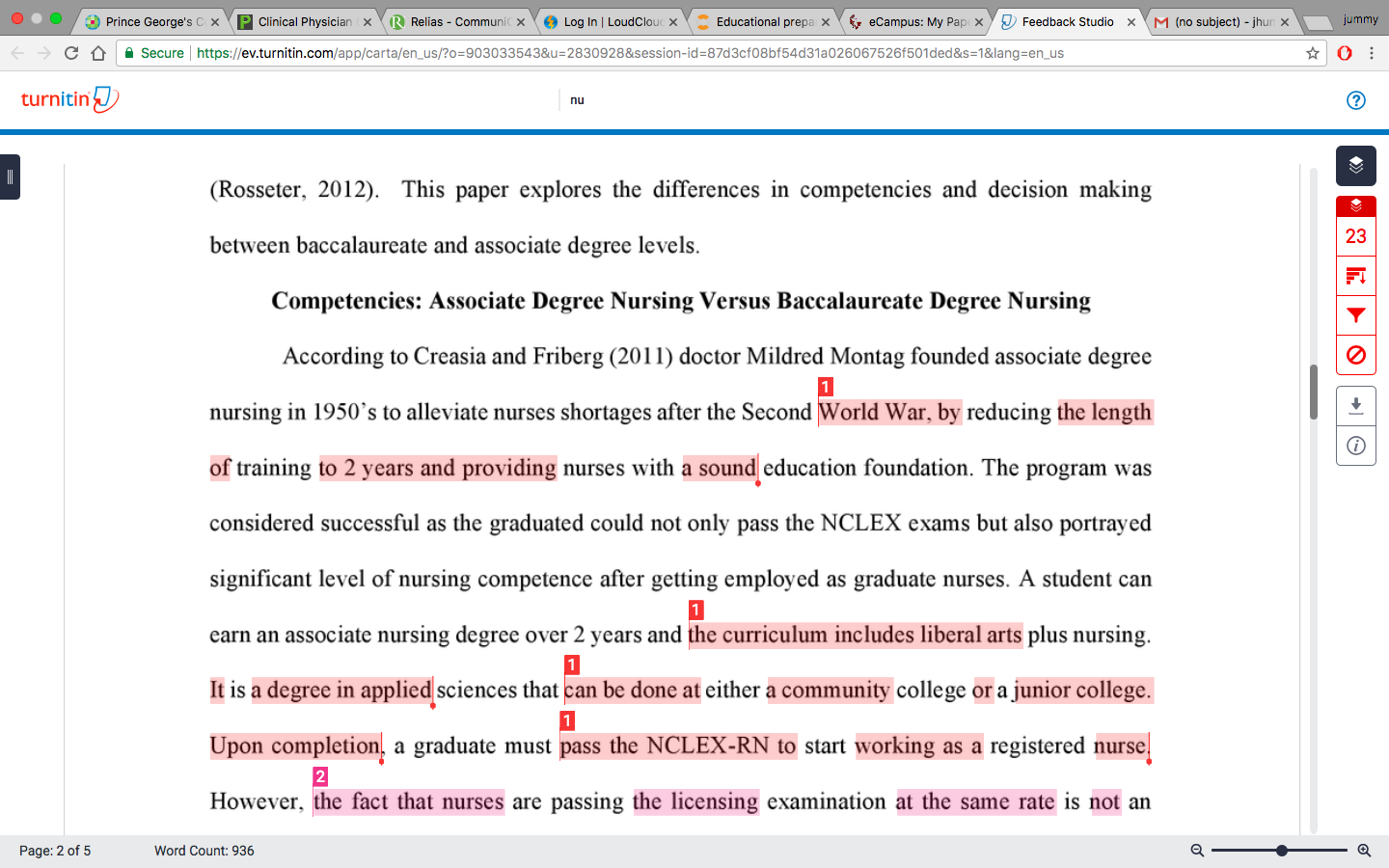
Task: Zoom in with the plus magnifier icon
Action: (1364, 851)
